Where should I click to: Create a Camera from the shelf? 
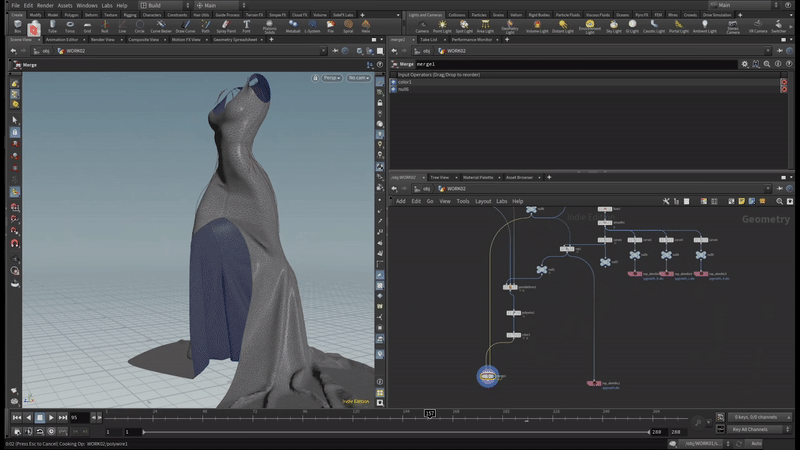[x=421, y=26]
